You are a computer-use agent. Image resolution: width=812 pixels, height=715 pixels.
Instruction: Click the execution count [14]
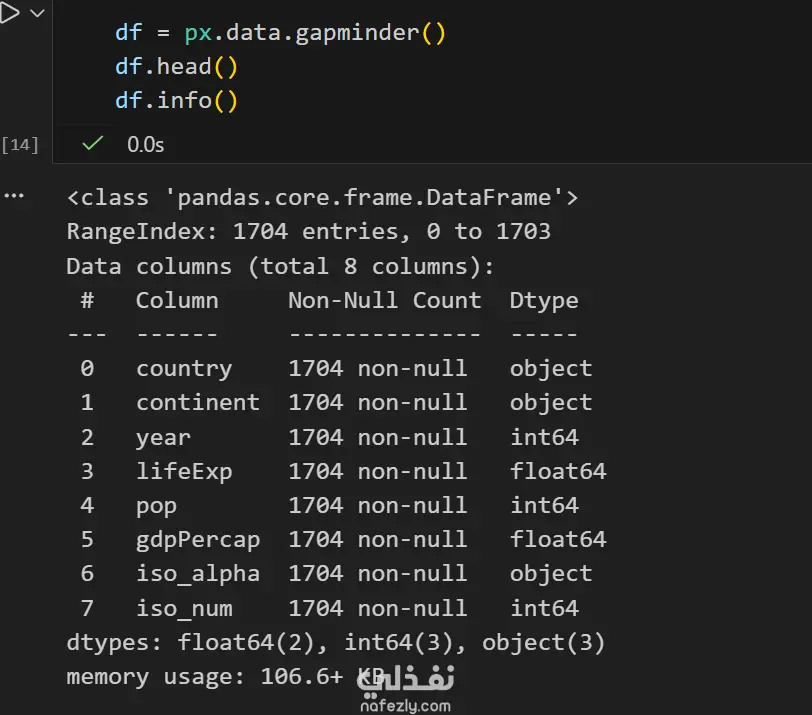tap(20, 145)
